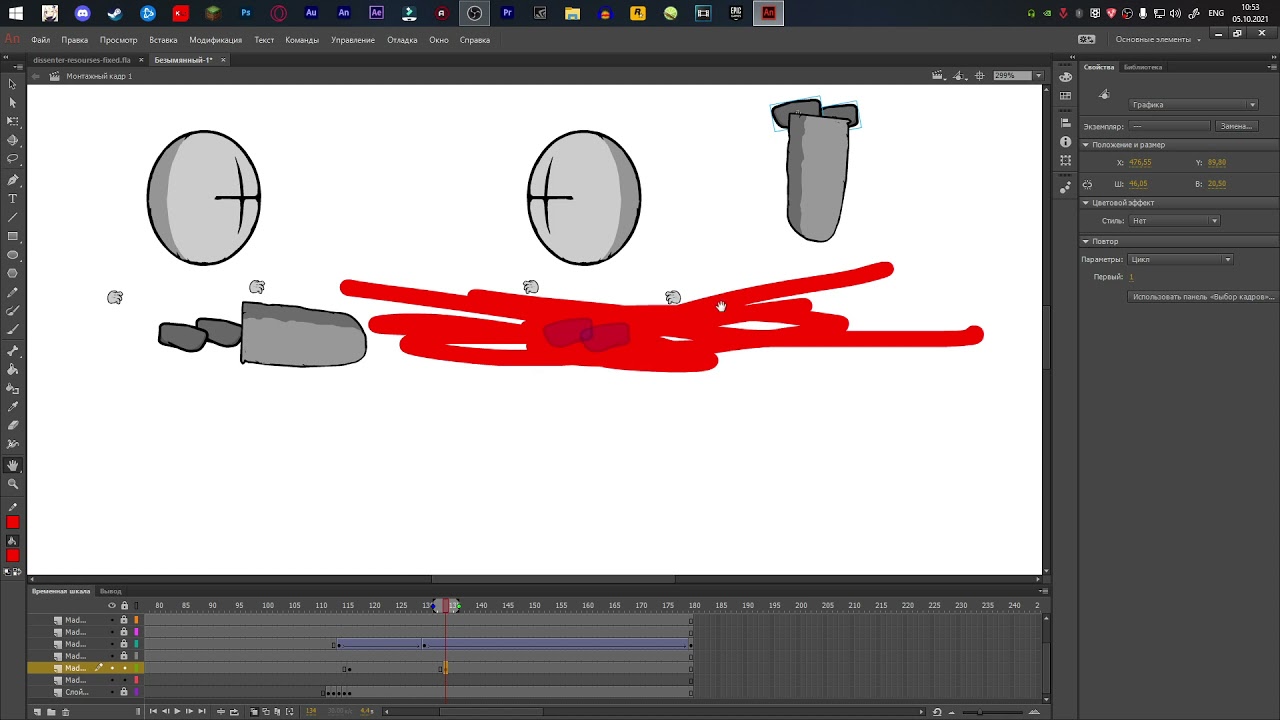
Task: Open the symbol type Графика dropdown
Action: (1193, 105)
